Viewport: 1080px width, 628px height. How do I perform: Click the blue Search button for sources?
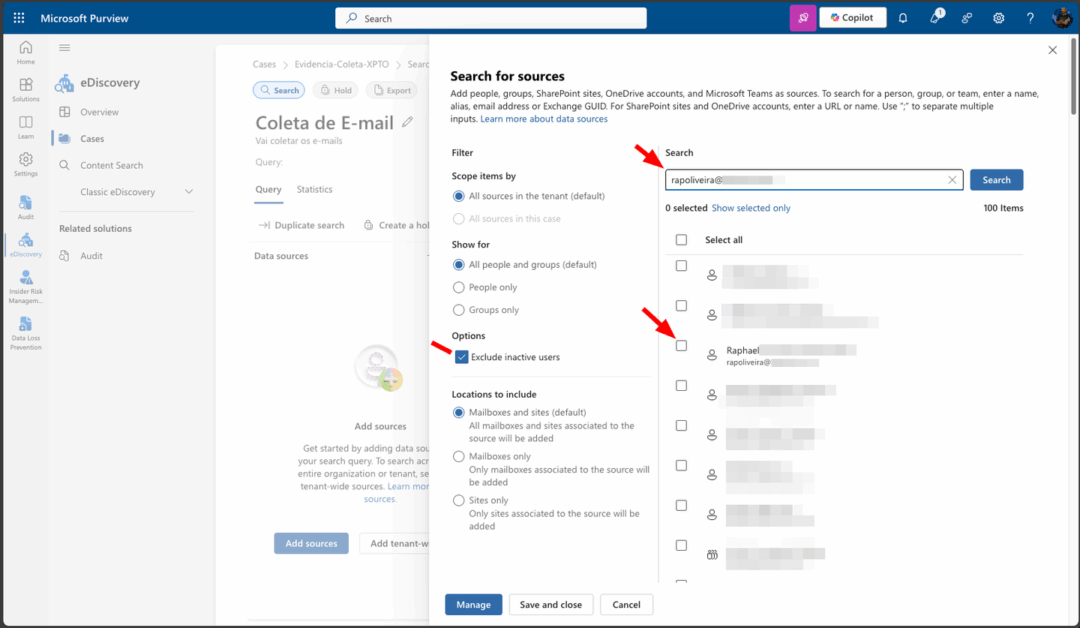[x=996, y=180]
